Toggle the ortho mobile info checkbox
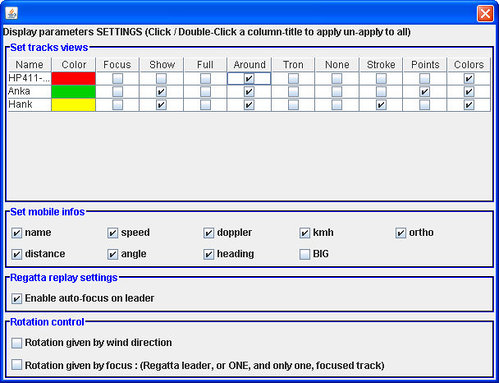This screenshot has width=499, height=383. click(x=401, y=233)
